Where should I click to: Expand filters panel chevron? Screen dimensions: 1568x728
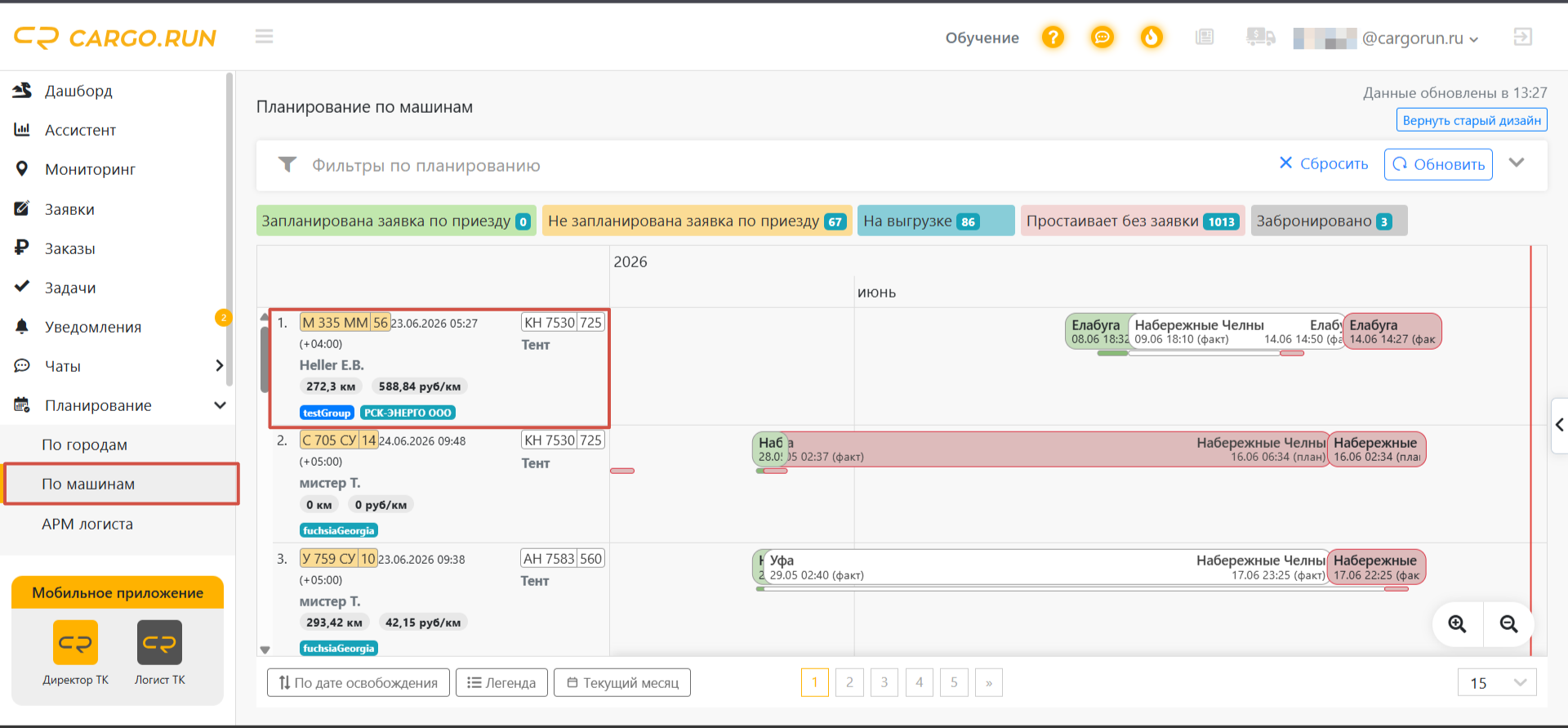1517,163
